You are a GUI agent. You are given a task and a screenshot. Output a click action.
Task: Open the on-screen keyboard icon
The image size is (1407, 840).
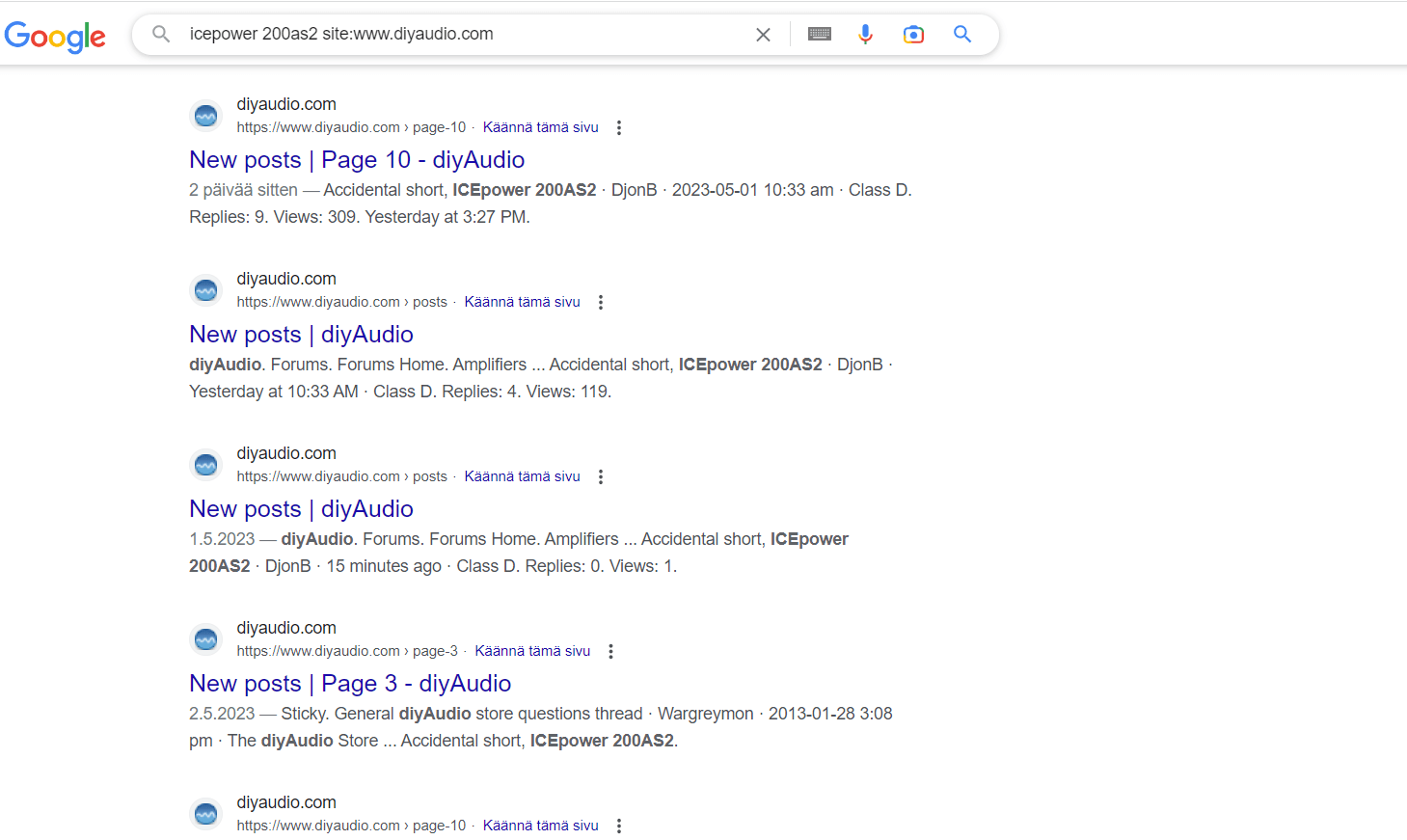tap(820, 34)
